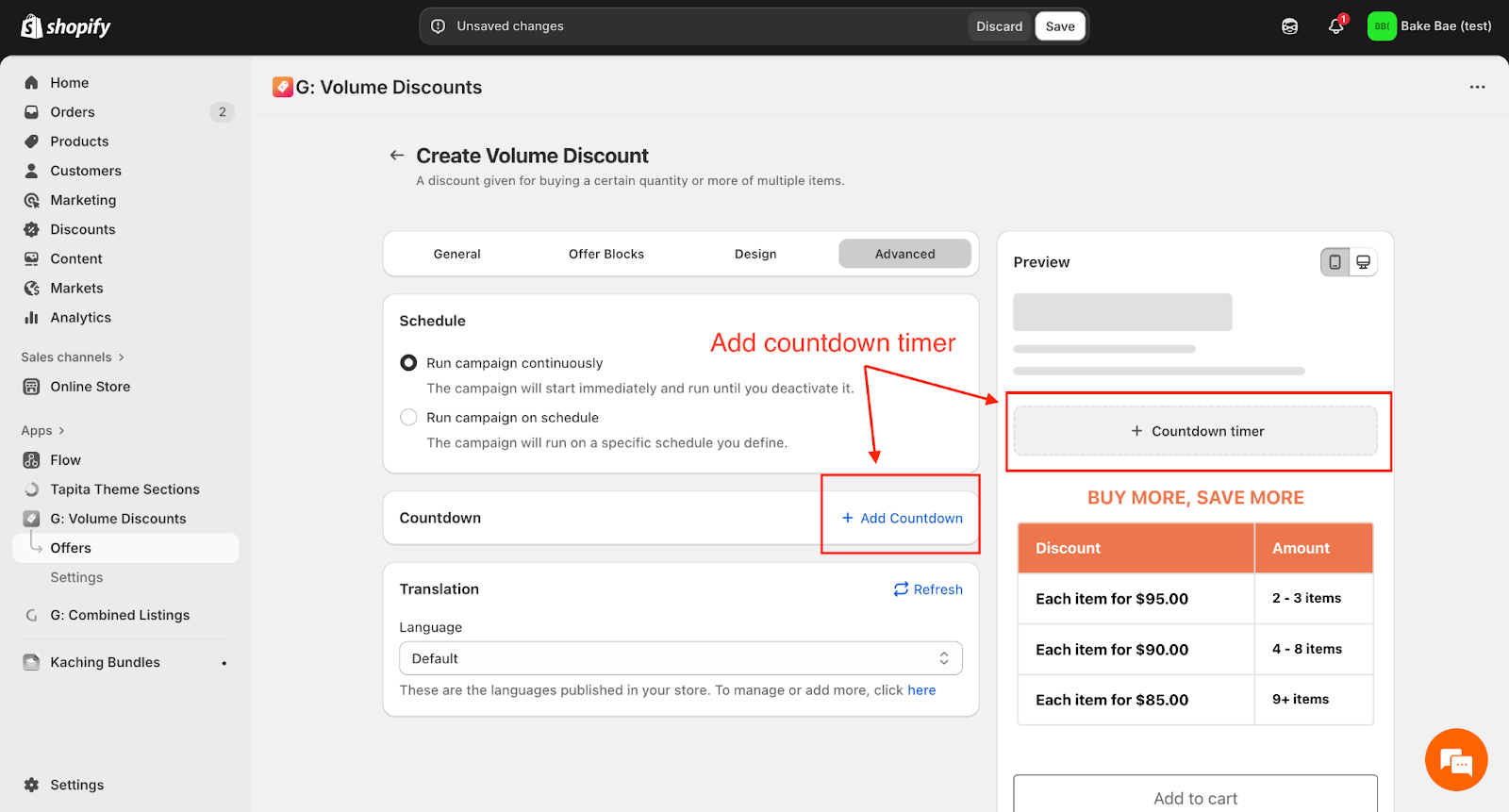Click the Markets globe icon

click(x=31, y=288)
